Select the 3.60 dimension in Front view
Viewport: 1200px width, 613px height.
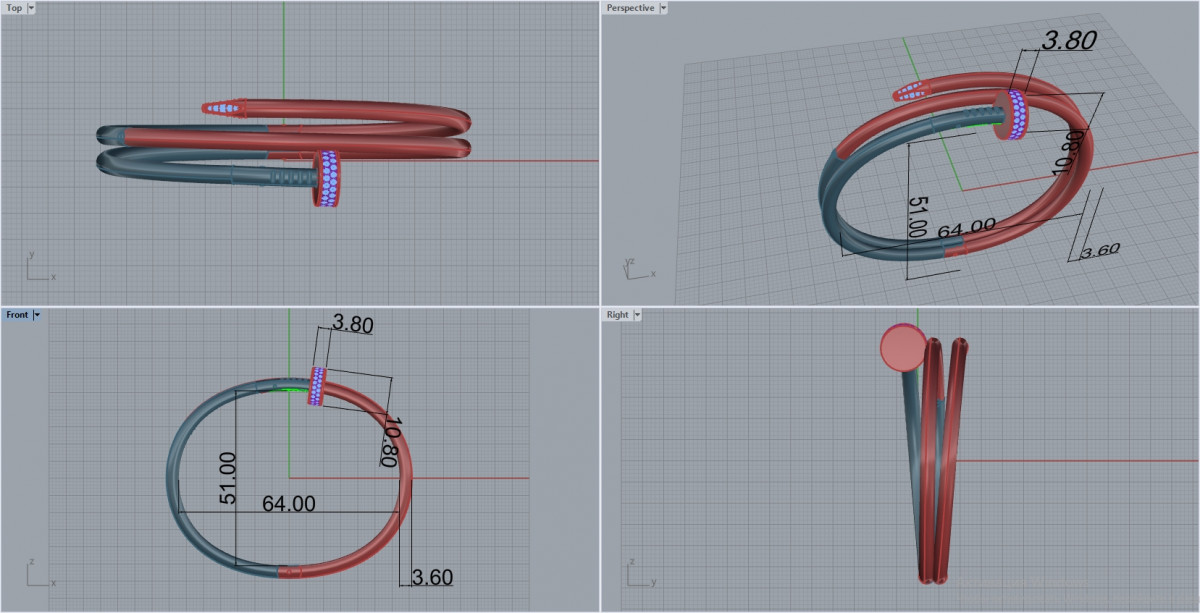click(x=433, y=577)
